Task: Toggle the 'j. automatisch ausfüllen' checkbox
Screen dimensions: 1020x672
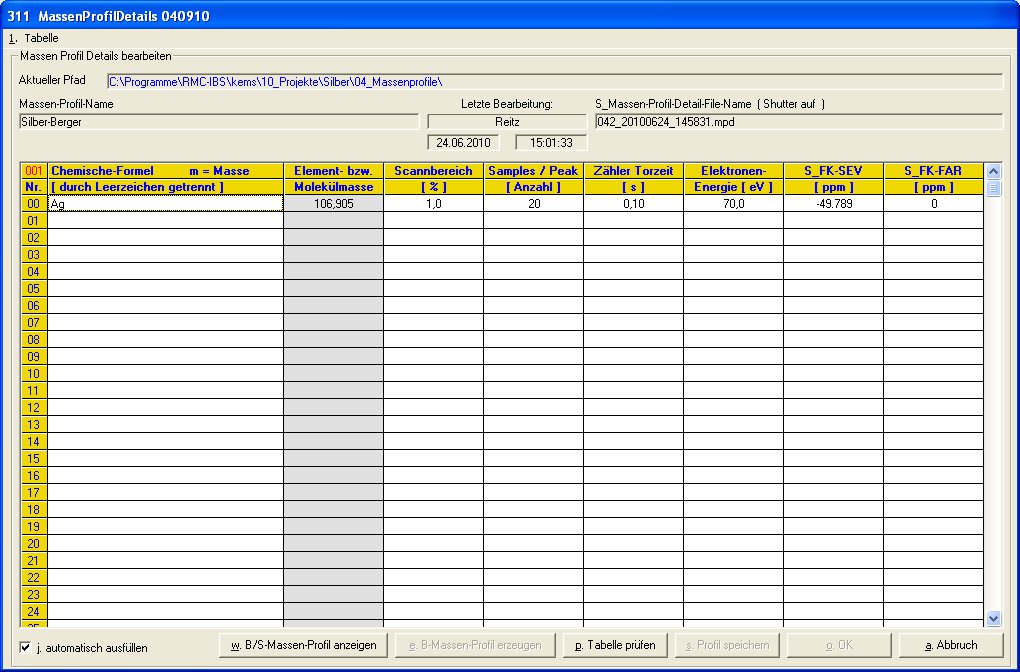Action: click(25, 647)
